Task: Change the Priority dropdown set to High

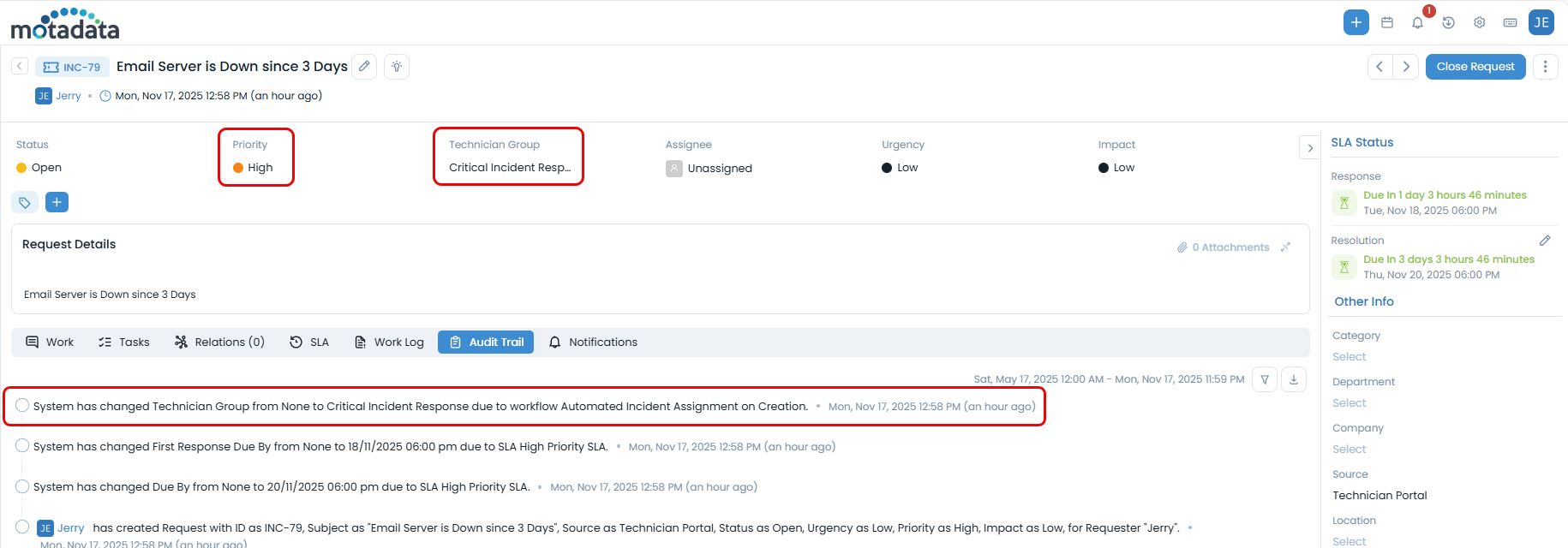Action: 260,168
